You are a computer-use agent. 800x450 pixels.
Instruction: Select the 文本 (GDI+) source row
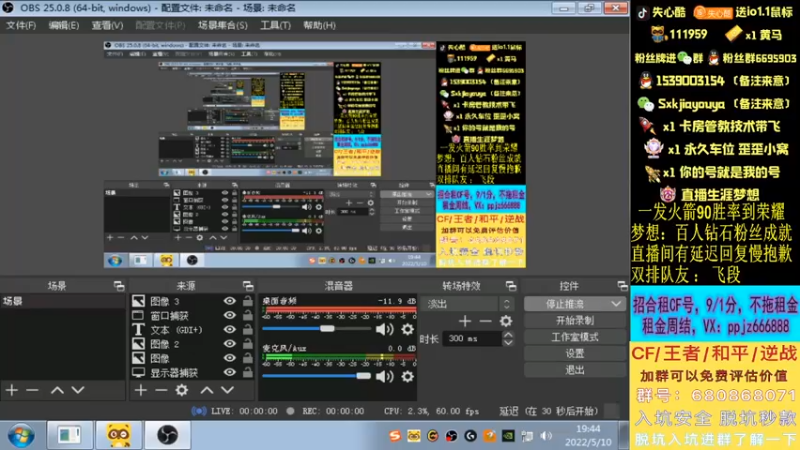point(192,330)
